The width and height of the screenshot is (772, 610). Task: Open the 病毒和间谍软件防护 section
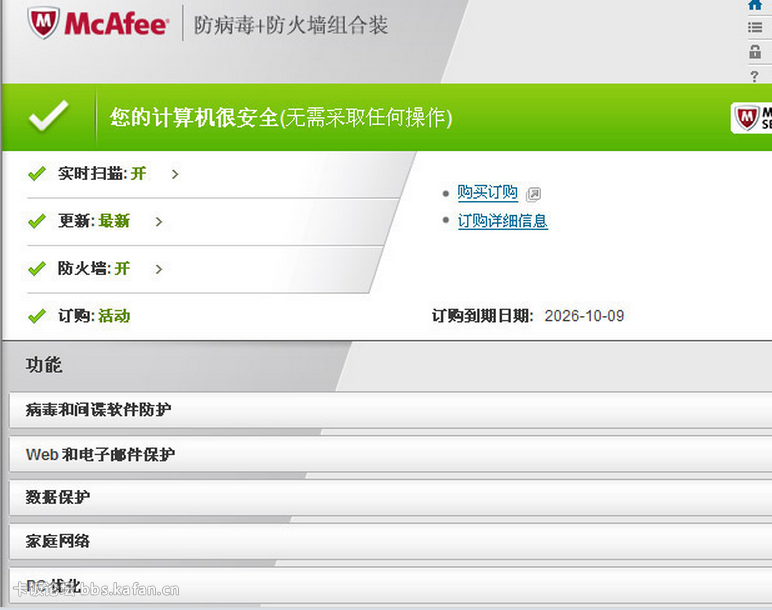click(390, 410)
